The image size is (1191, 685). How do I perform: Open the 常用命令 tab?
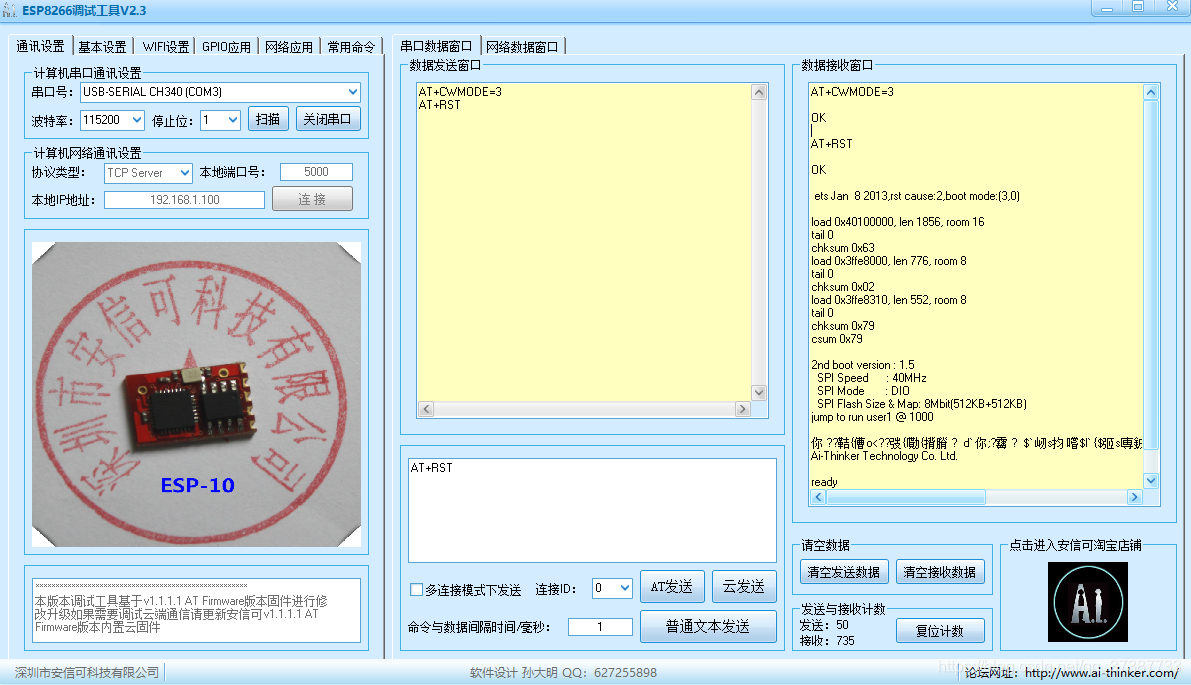click(351, 47)
